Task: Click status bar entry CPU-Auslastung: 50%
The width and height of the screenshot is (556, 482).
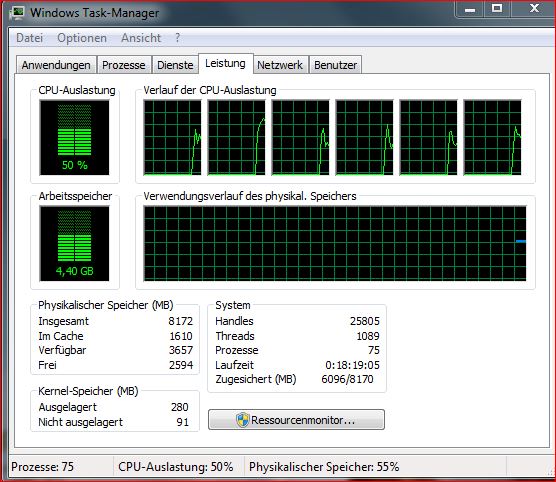Action: tap(176, 467)
